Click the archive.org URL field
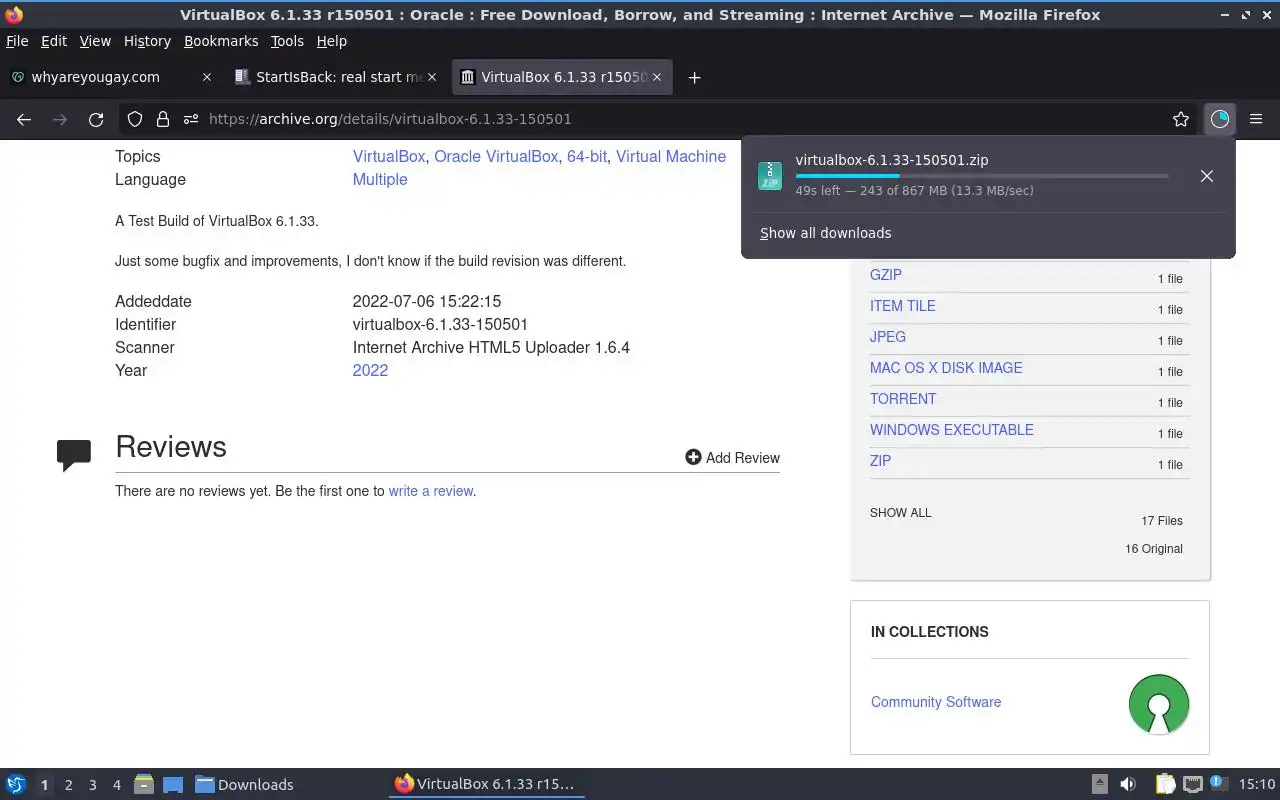 pos(660,119)
